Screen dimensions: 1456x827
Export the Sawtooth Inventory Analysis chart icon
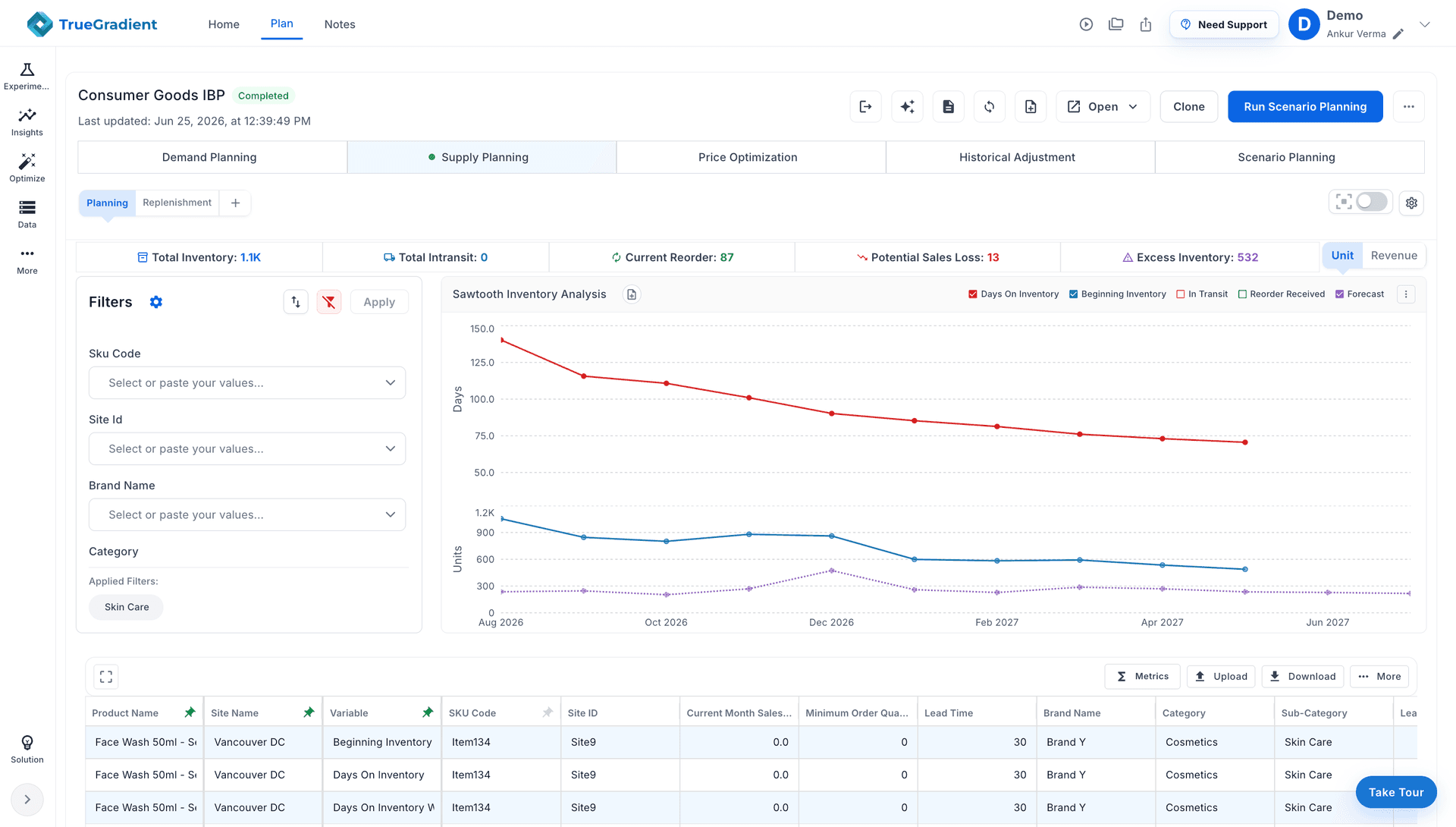pos(632,294)
